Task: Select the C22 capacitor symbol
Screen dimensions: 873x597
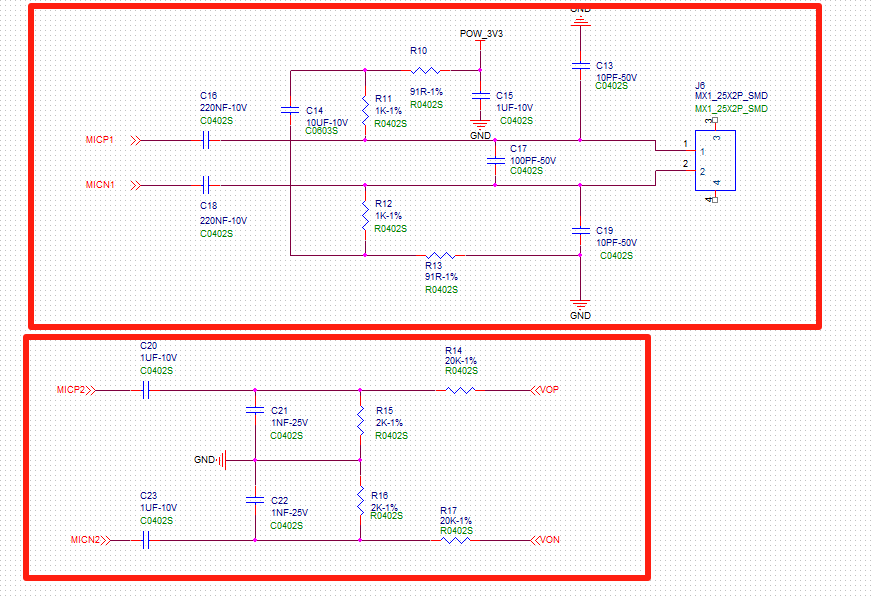Action: tap(255, 500)
